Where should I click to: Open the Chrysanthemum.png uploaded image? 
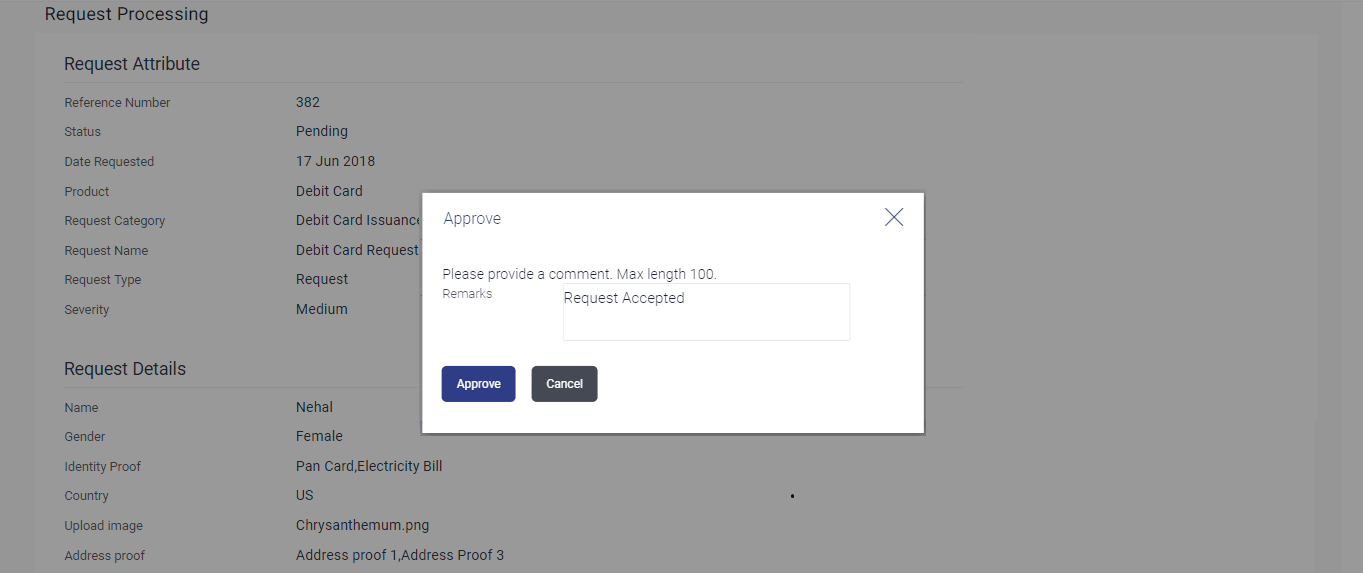click(x=362, y=525)
